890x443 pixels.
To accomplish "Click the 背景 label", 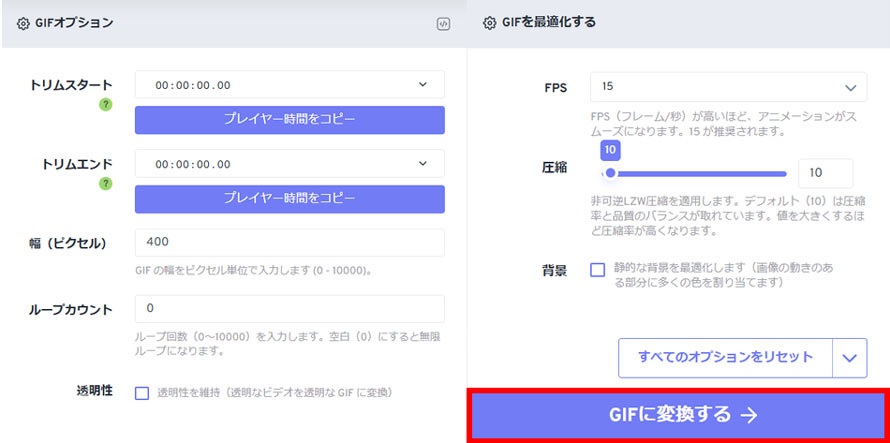I will click(x=555, y=270).
